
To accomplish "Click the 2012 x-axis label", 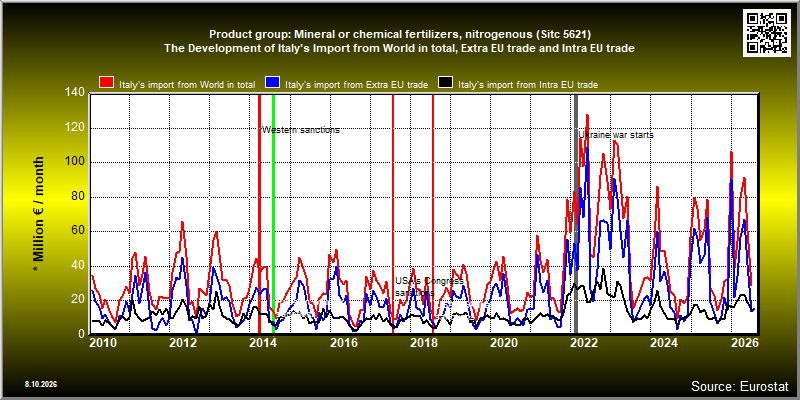I will click(x=183, y=342).
